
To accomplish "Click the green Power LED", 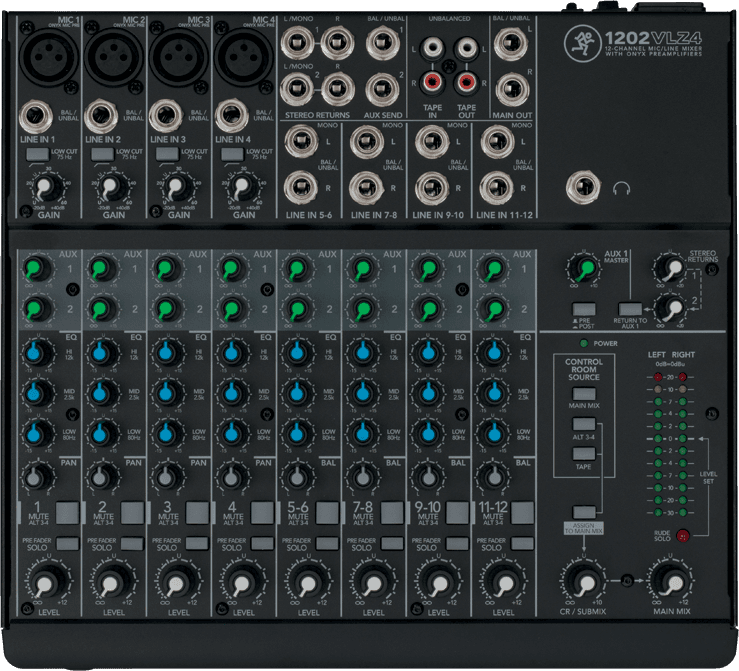I will coord(584,341).
